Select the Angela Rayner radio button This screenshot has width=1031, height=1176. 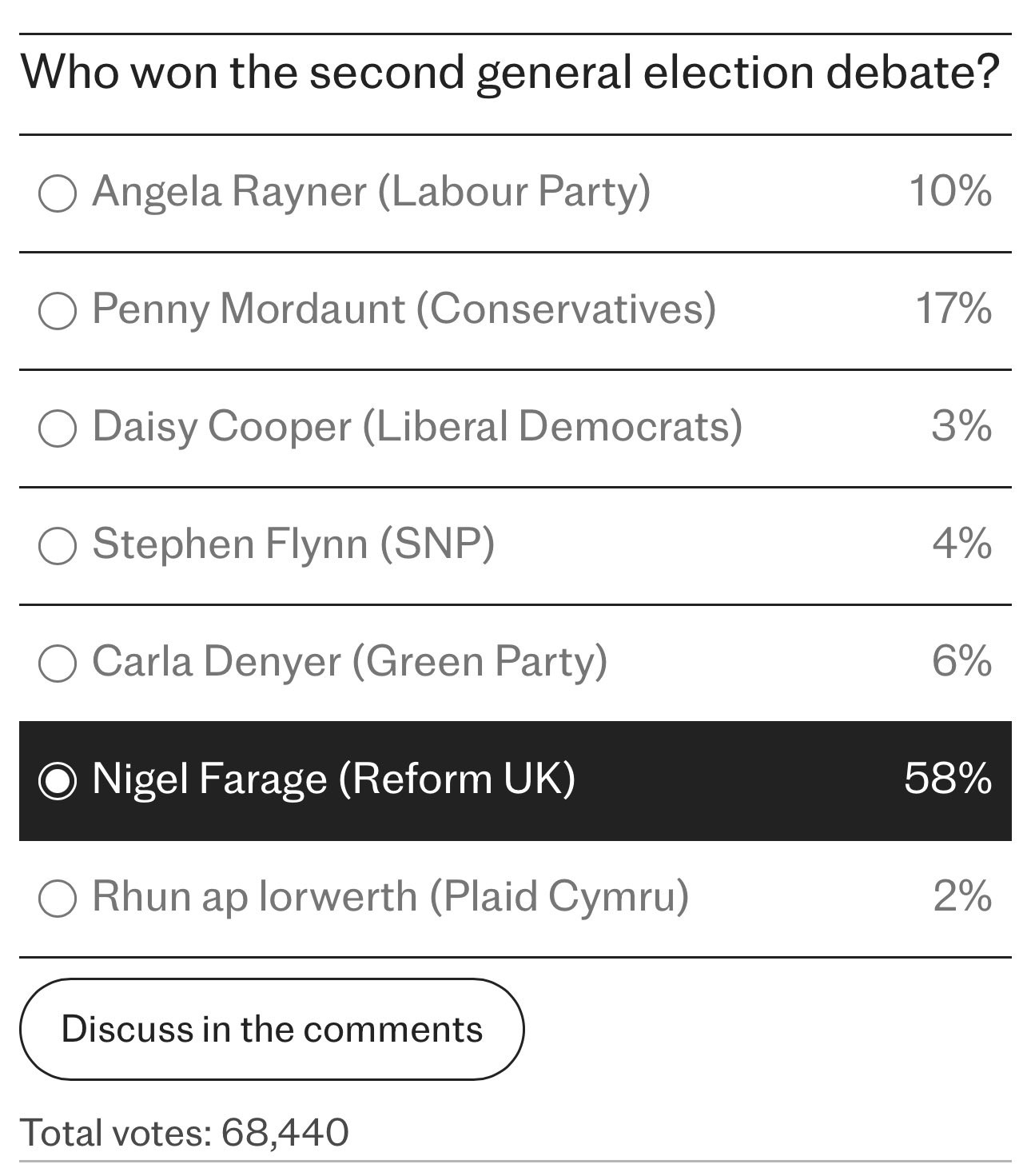coord(58,193)
